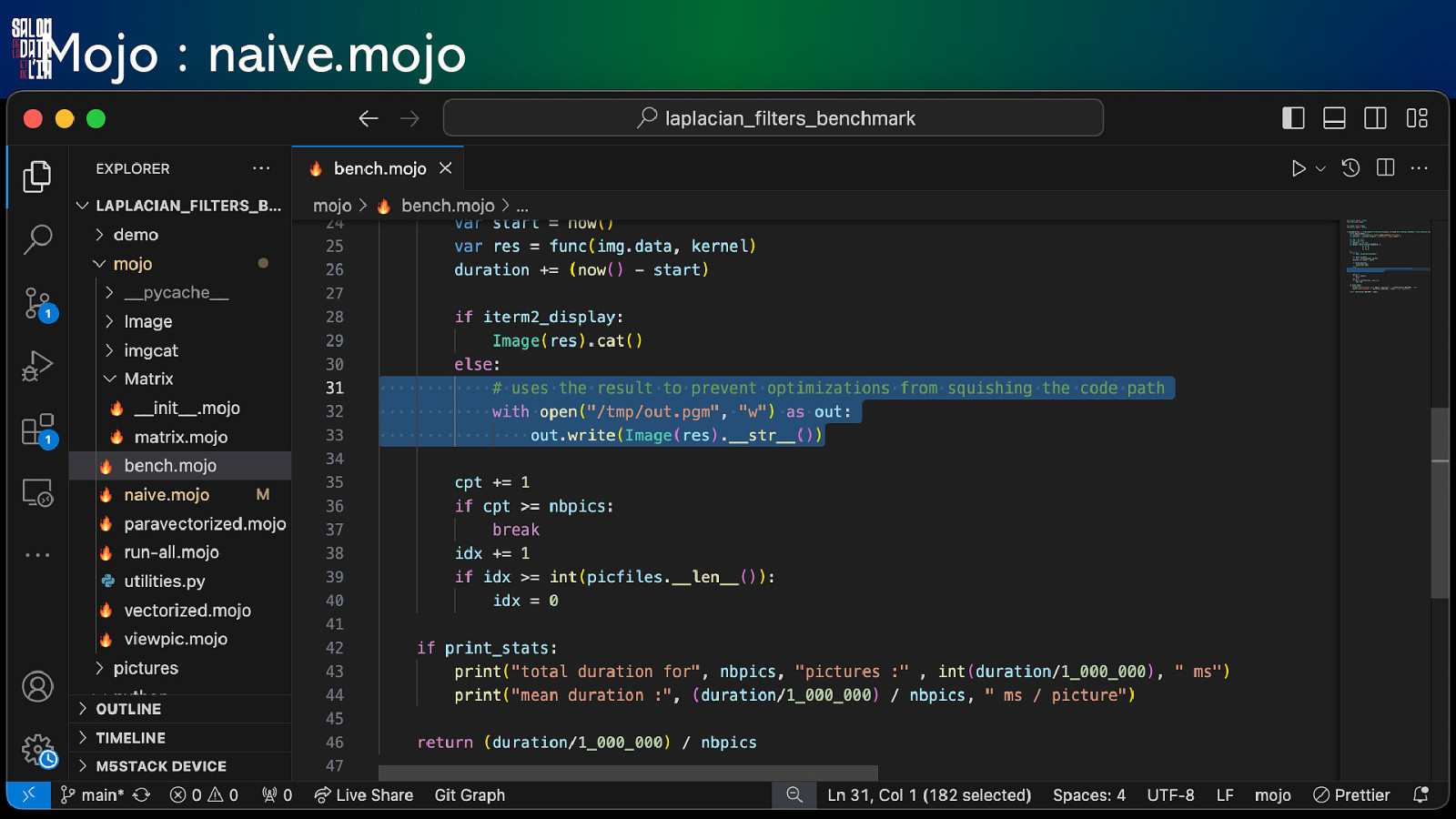Synchronize changes in status bar
Screen dimensions: 1456x819
142,794
